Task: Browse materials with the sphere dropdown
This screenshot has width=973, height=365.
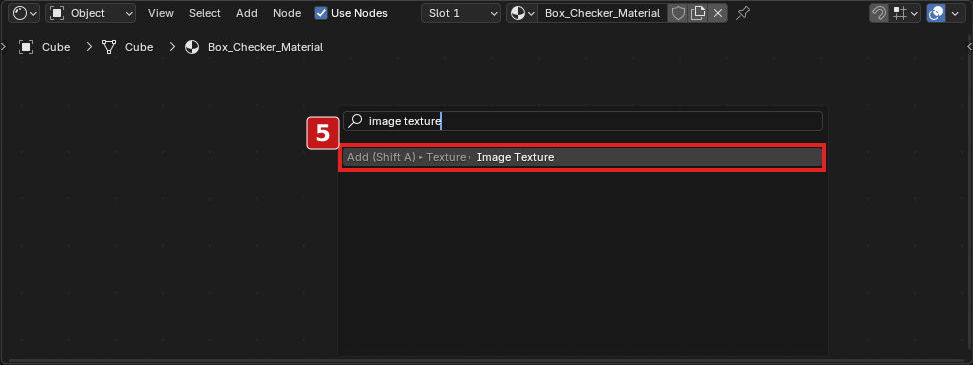Action: click(x=522, y=13)
